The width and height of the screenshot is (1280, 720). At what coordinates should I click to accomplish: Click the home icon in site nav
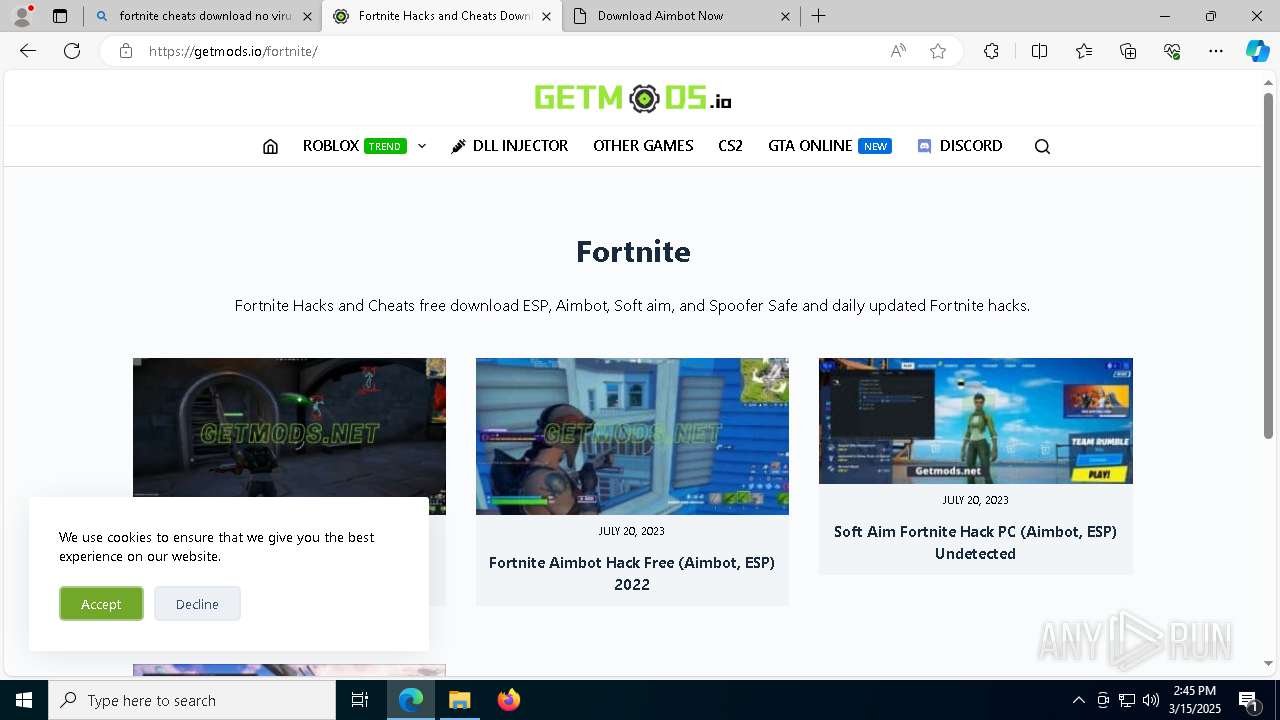coord(270,146)
